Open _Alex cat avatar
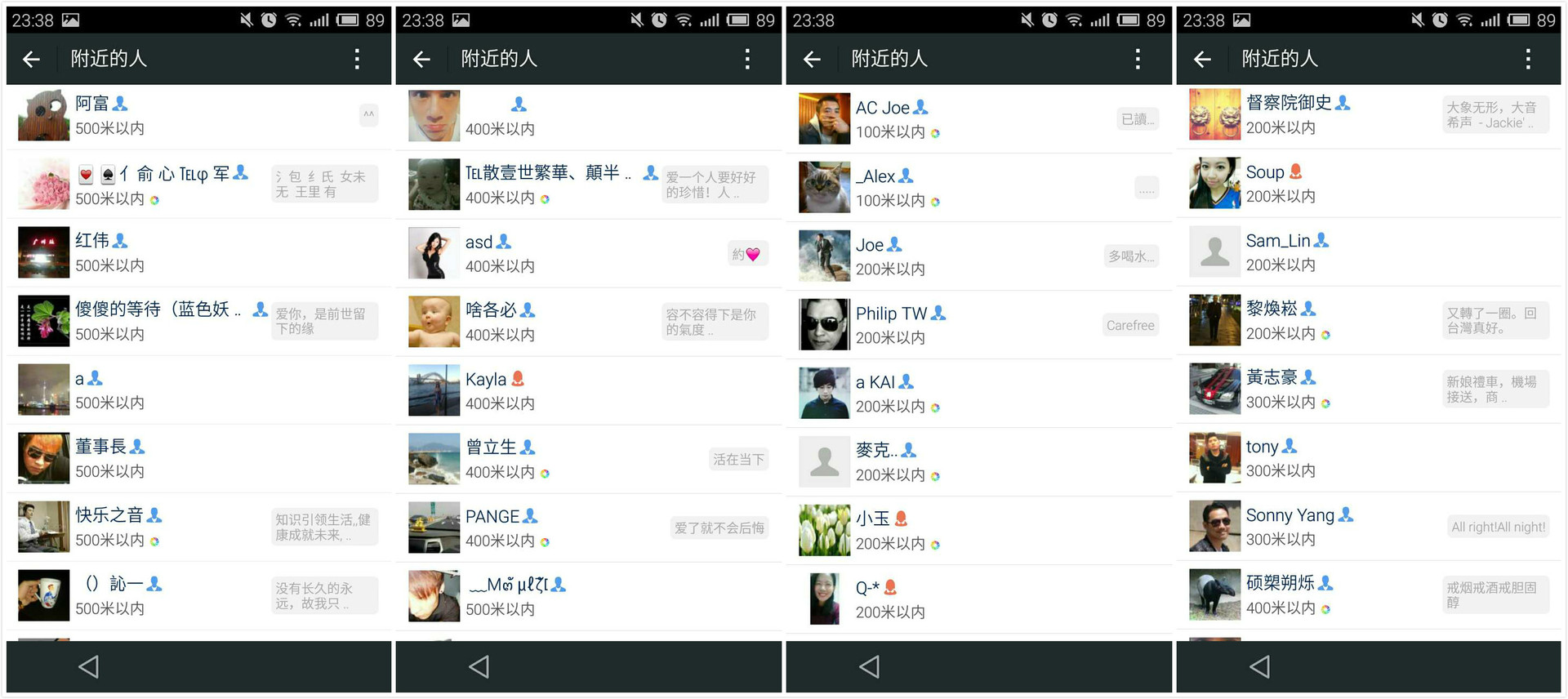The height and width of the screenshot is (699, 1568). coord(824,188)
